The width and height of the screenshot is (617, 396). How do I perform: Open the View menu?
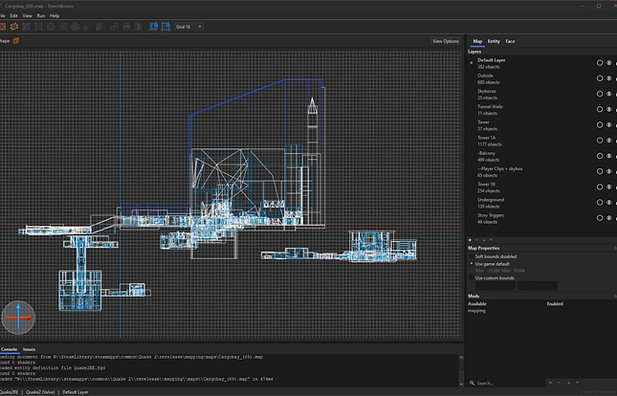pyautogui.click(x=27, y=16)
